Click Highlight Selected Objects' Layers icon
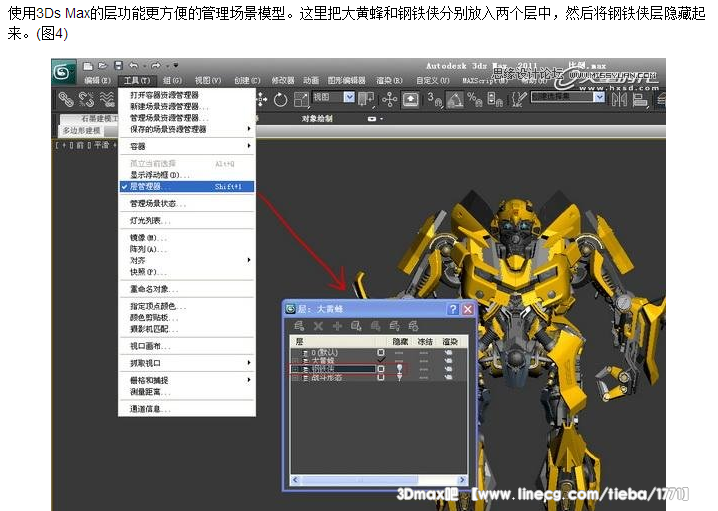The image size is (718, 511). pos(375,326)
